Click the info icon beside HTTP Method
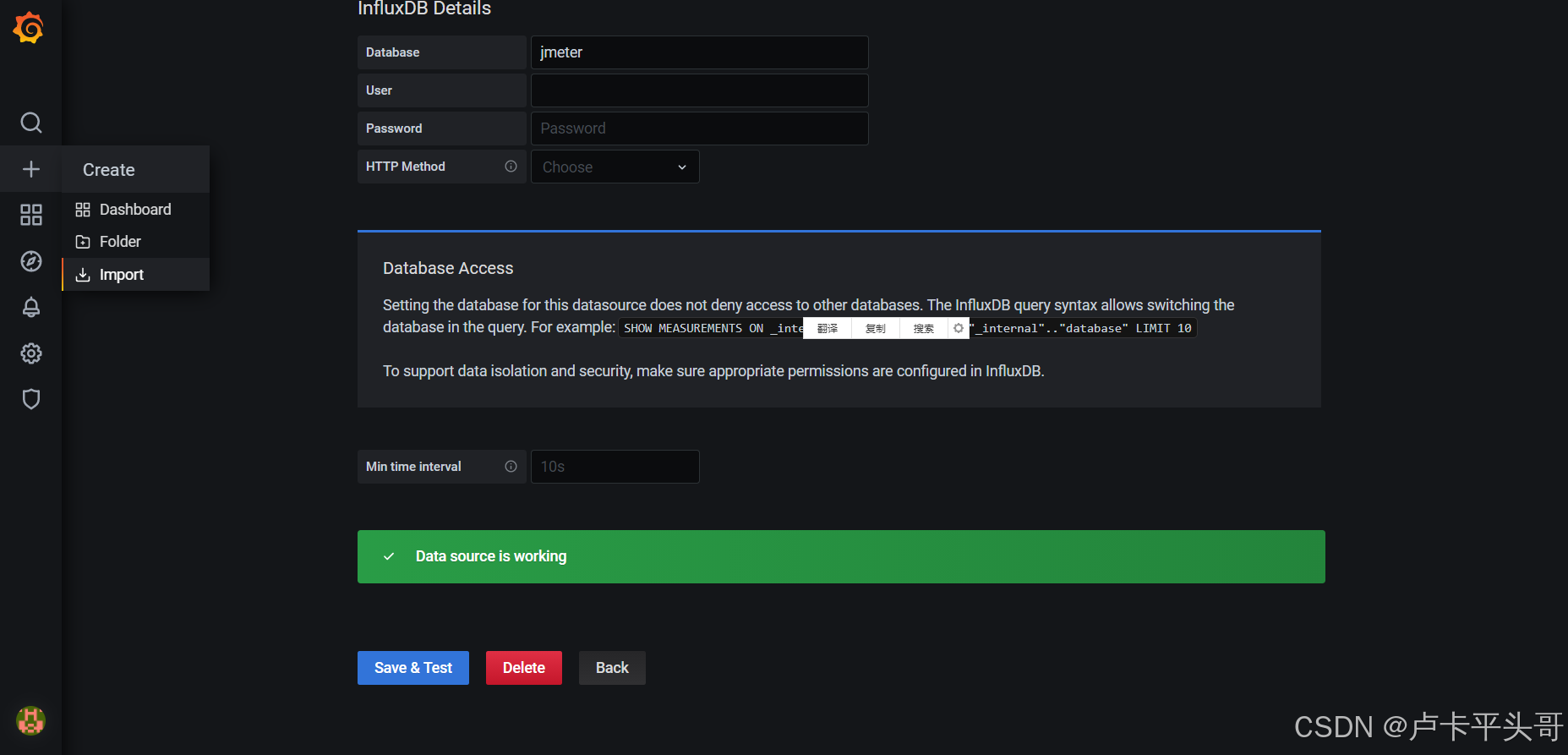The width and height of the screenshot is (1568, 755). tap(511, 167)
